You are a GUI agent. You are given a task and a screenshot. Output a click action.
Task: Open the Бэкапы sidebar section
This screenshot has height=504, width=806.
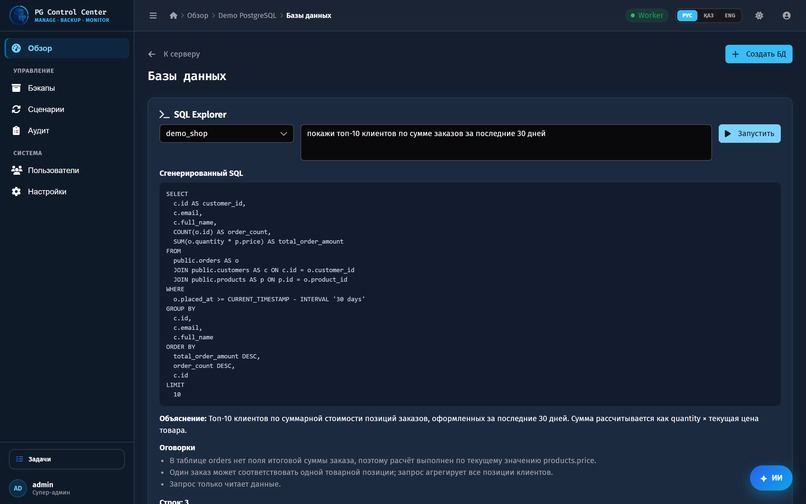coord(67,88)
